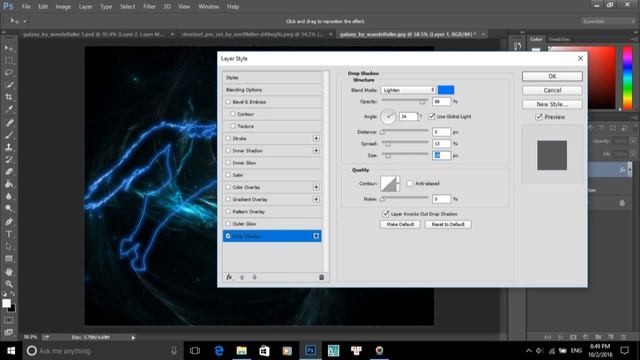
Task: Select Blending Options in the styles list
Action: (272, 90)
